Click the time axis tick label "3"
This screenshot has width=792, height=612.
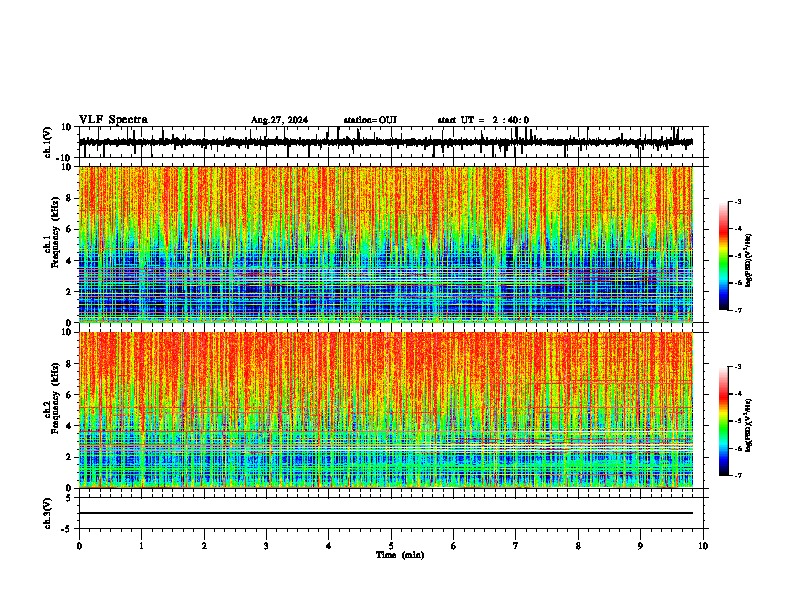point(266,546)
